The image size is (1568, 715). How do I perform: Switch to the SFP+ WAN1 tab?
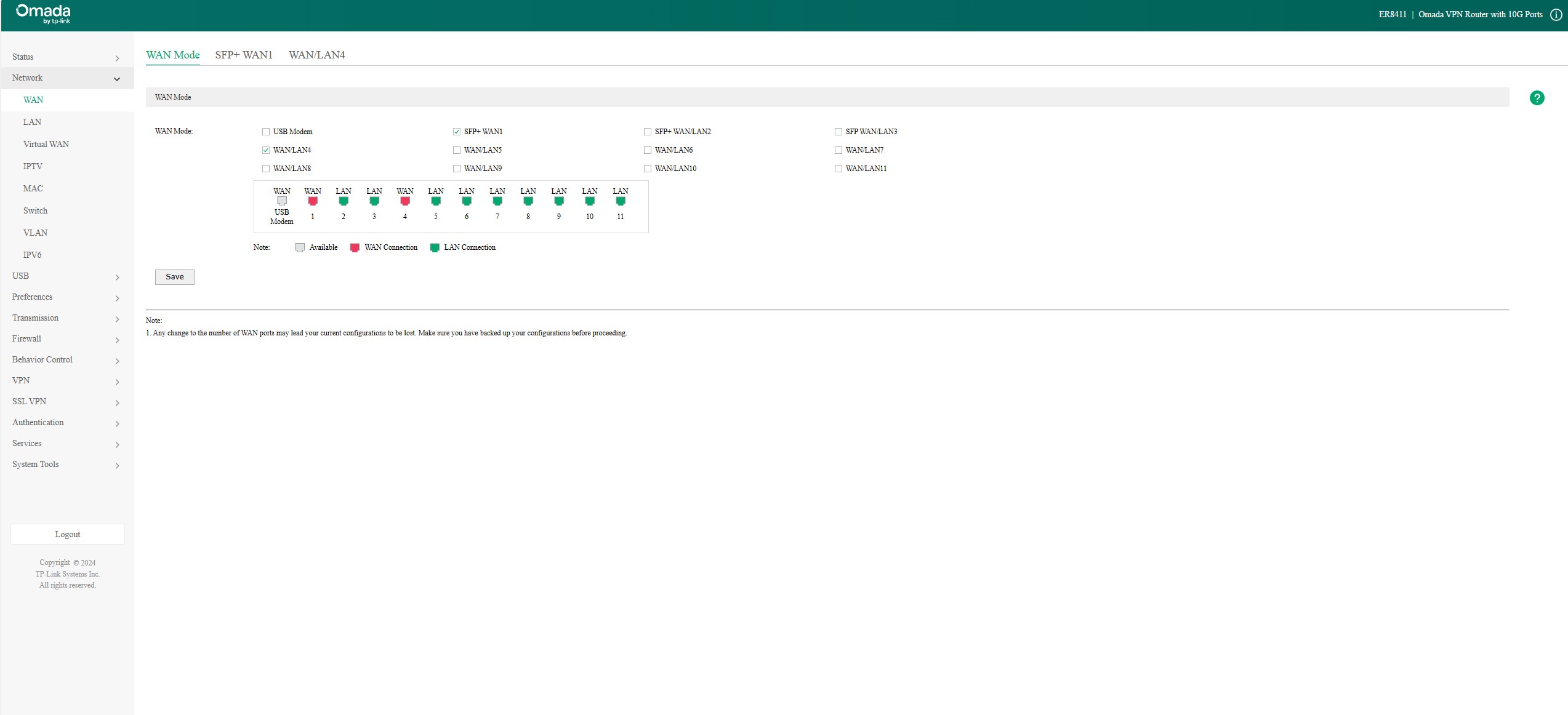click(244, 55)
